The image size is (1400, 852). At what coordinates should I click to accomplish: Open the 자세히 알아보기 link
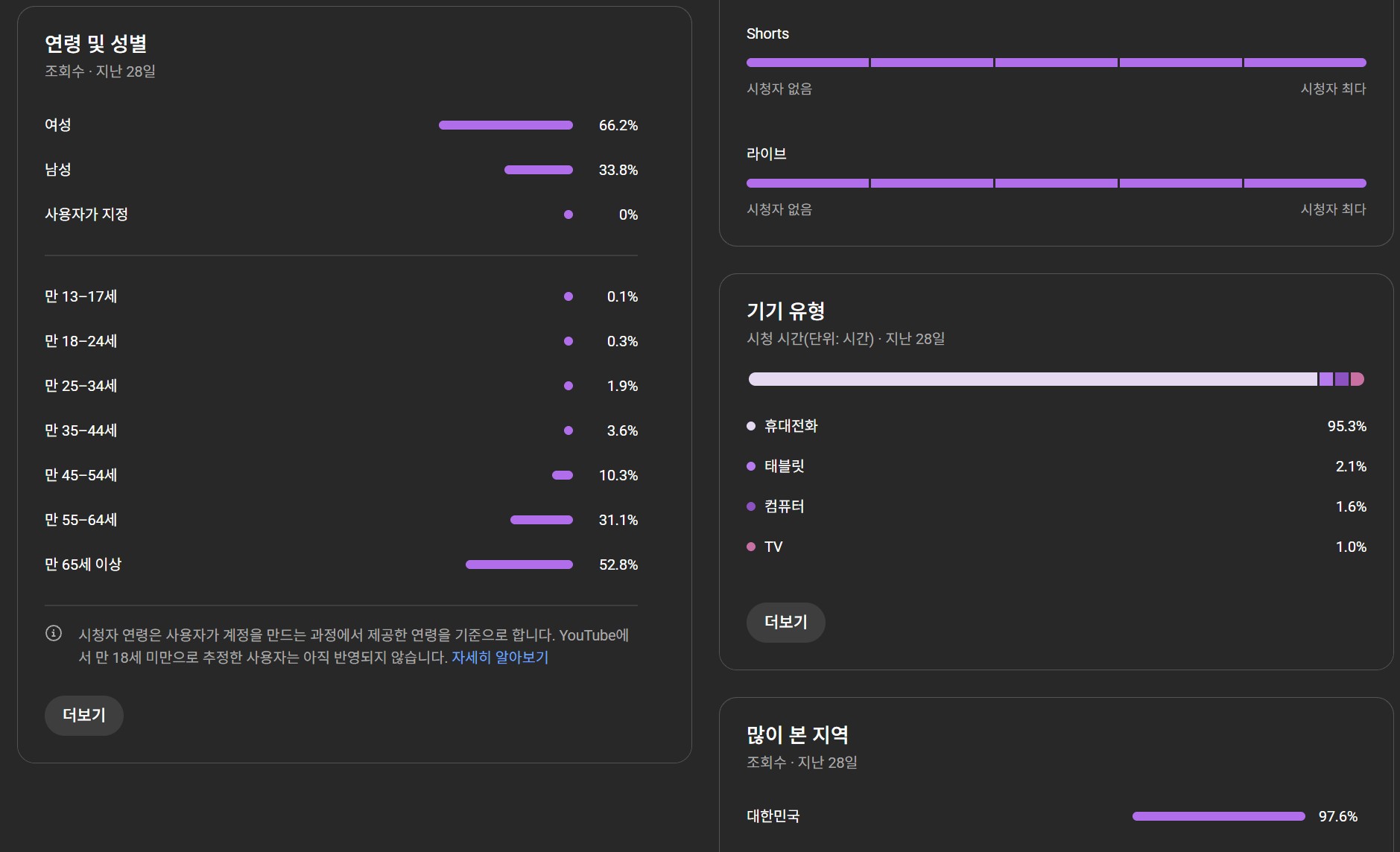click(x=500, y=658)
